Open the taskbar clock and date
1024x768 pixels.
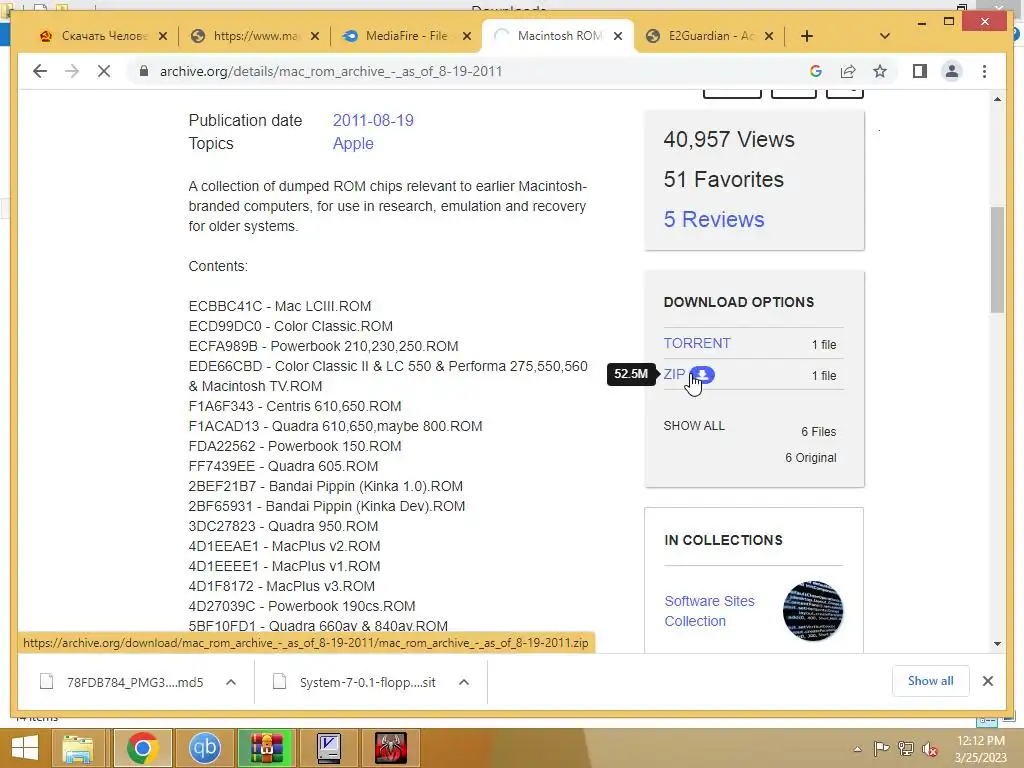coord(981,749)
